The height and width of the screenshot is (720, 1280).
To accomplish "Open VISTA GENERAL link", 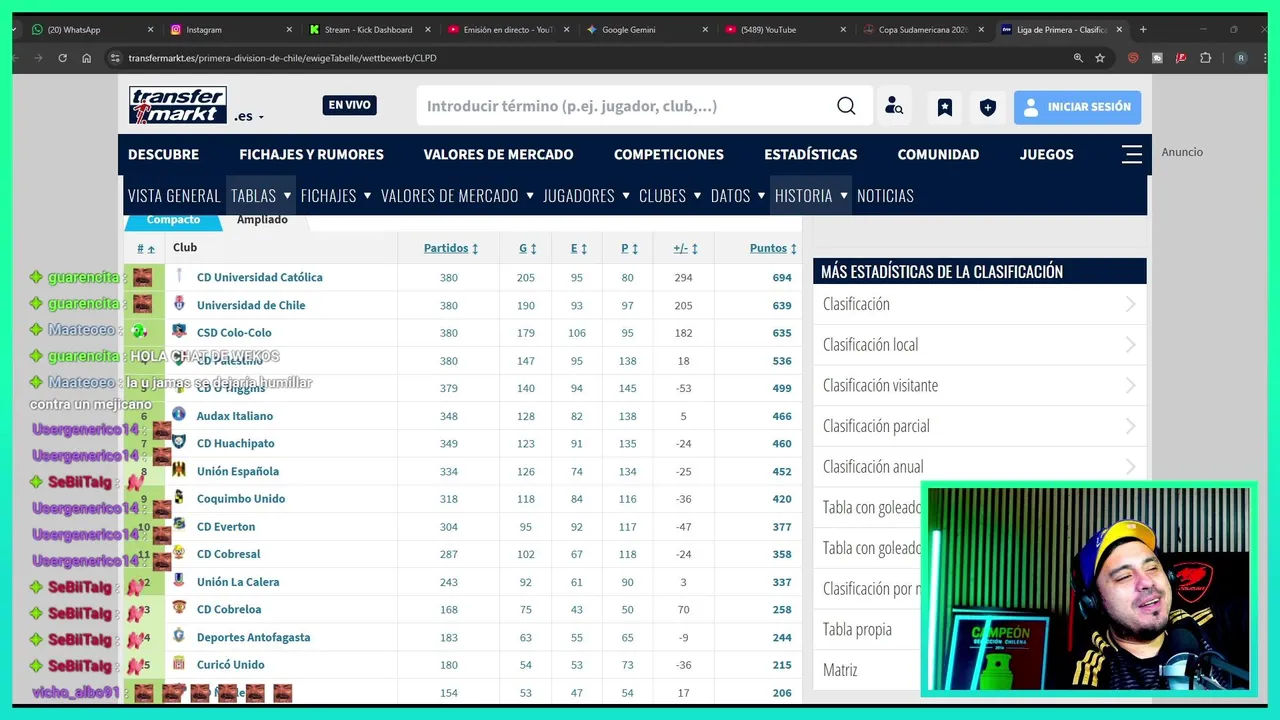I will point(174,195).
